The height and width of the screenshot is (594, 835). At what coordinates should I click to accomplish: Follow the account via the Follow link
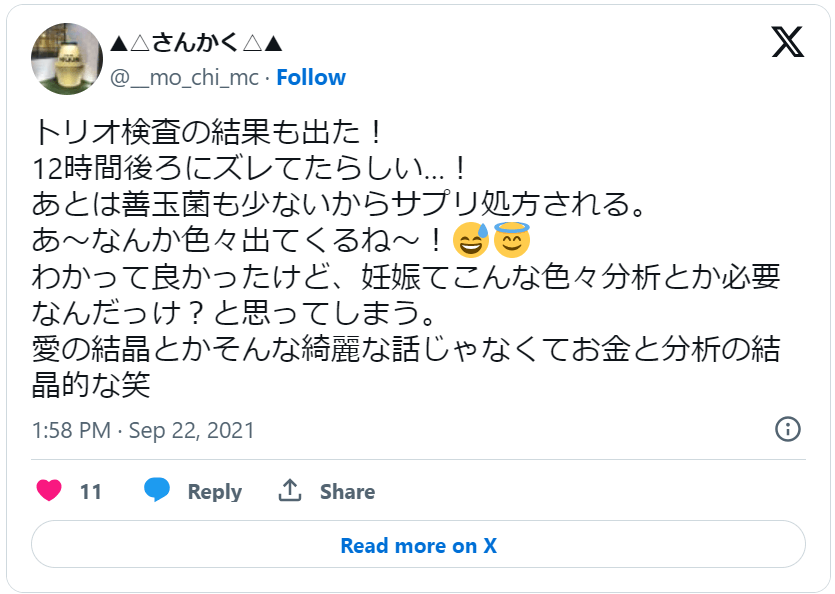pos(311,77)
